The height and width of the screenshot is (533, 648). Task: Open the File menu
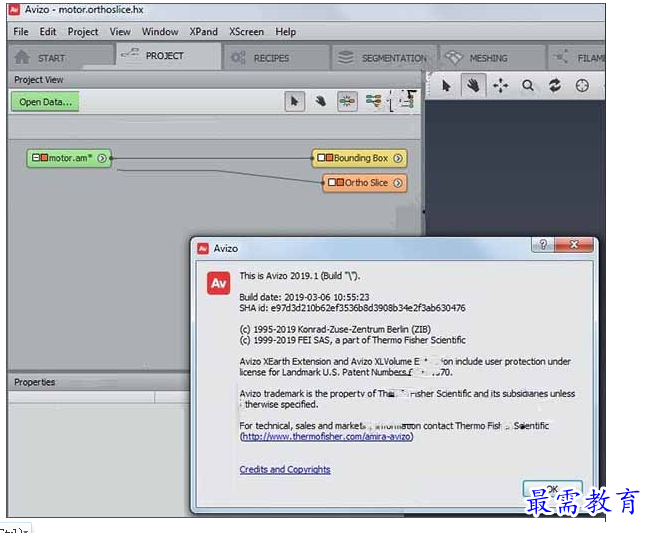tap(21, 32)
